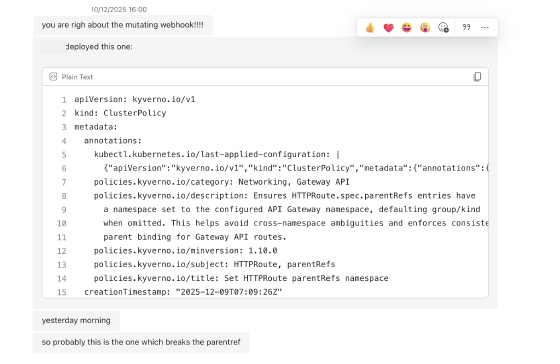Screen dimensions: 560x364
Task: Click the code snippet icon beside Plain Text
Action: click(53, 77)
